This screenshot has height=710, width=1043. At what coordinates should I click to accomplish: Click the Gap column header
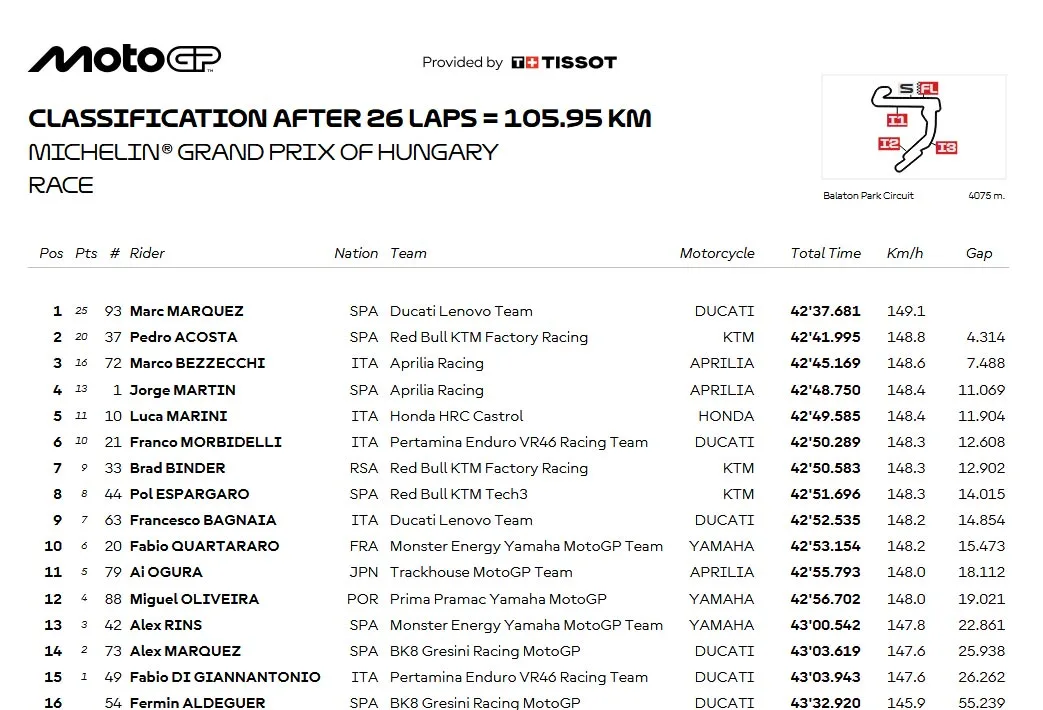click(979, 254)
